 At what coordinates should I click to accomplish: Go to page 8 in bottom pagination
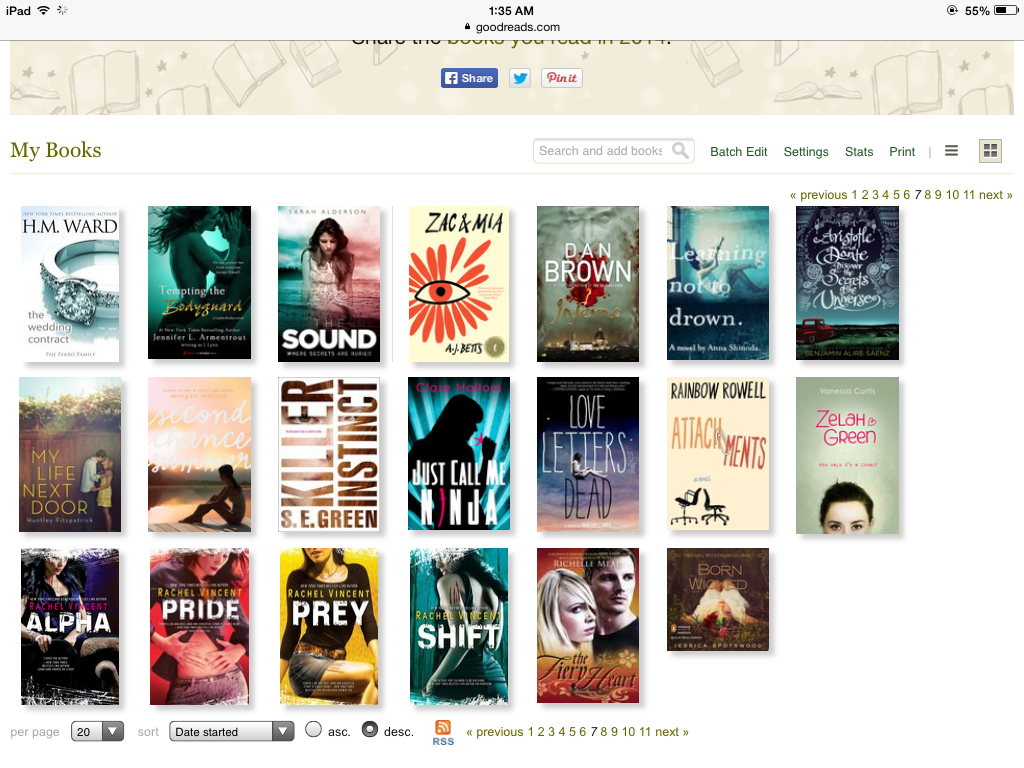603,731
